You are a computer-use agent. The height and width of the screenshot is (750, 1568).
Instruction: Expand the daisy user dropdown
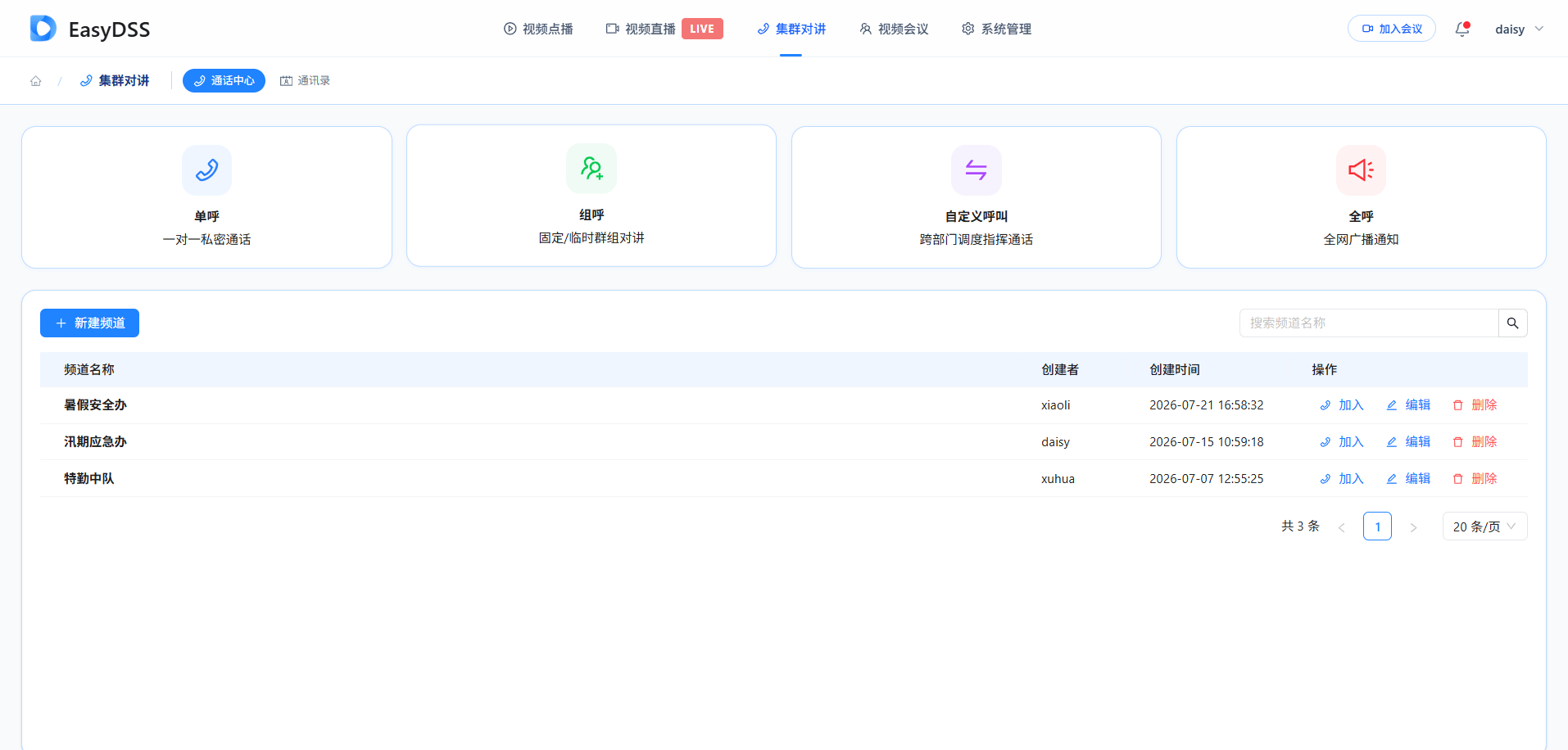(x=1519, y=29)
